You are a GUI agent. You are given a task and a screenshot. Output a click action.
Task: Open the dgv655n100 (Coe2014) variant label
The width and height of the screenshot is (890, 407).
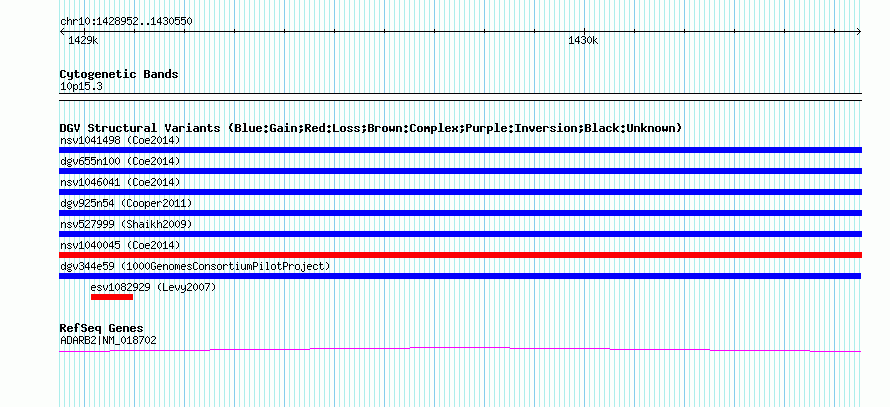[120, 161]
